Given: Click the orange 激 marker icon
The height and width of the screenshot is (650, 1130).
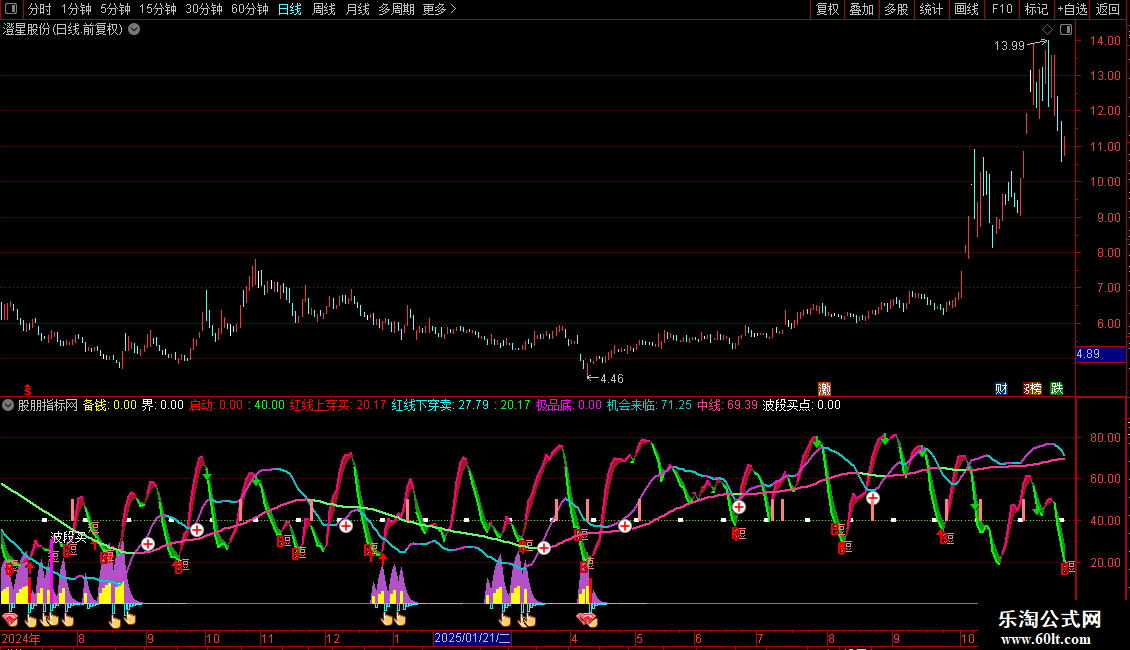Looking at the screenshot, I should coord(824,388).
